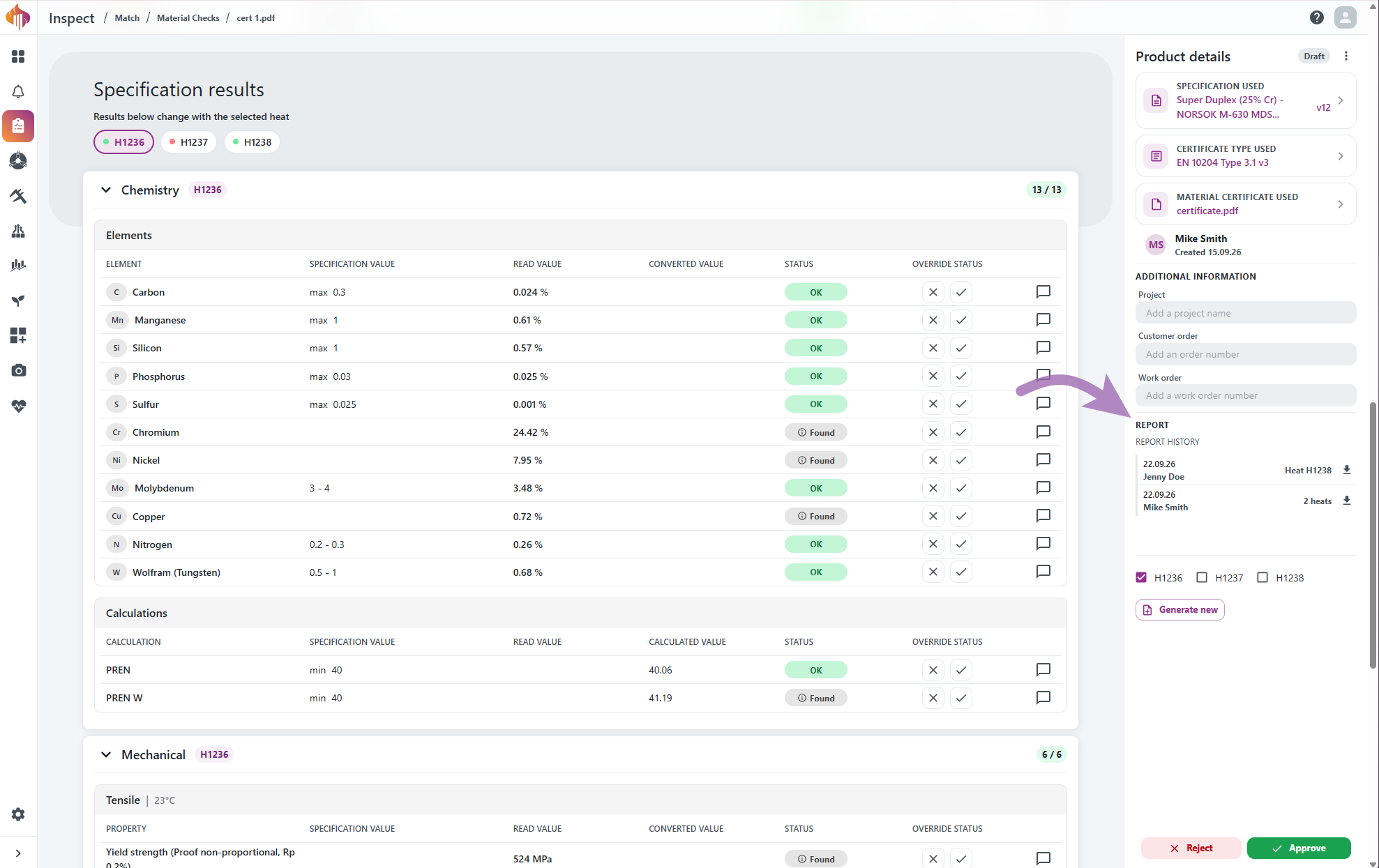Click the hammer tools icon in sidebar
Image resolution: width=1379 pixels, height=868 pixels.
18,196
